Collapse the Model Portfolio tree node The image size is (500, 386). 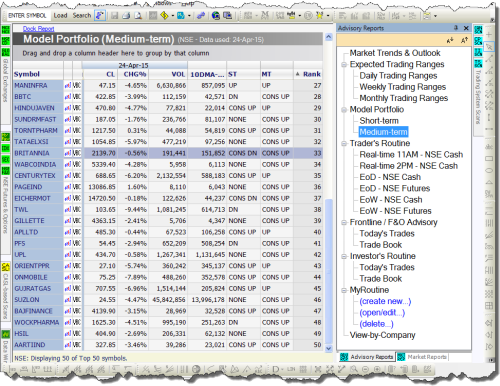(344, 110)
